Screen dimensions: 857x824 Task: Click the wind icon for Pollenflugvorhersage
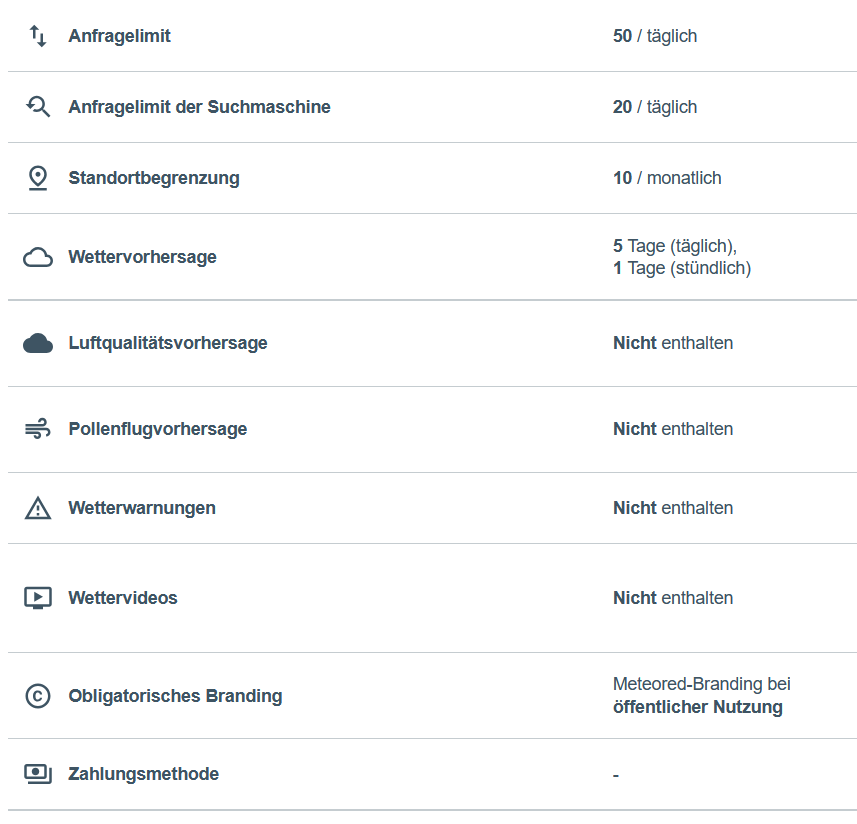coord(38,429)
